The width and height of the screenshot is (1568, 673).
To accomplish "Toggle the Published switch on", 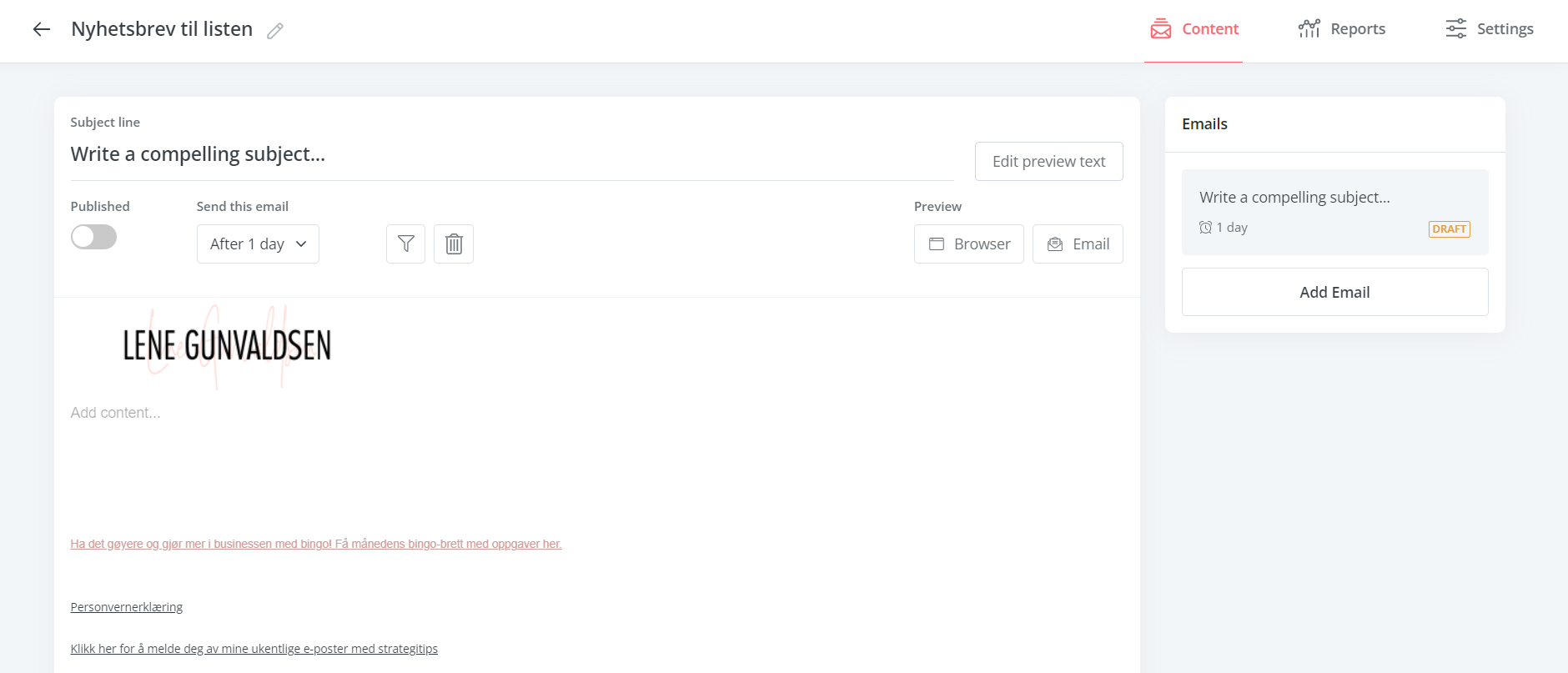I will pyautogui.click(x=93, y=237).
